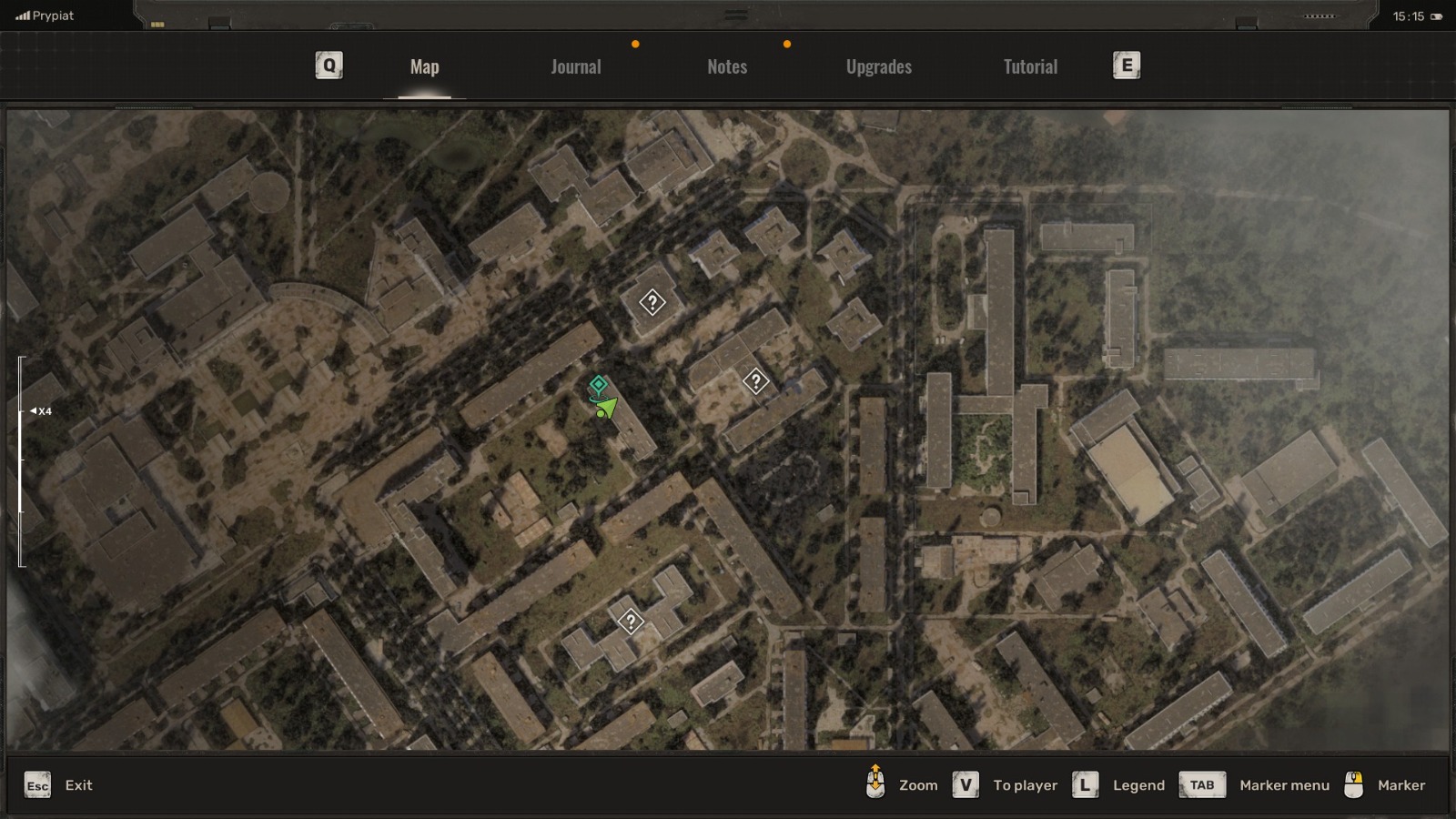Click the mouse icon next to Marker label
The width and height of the screenshot is (1456, 819).
[x=1353, y=784]
